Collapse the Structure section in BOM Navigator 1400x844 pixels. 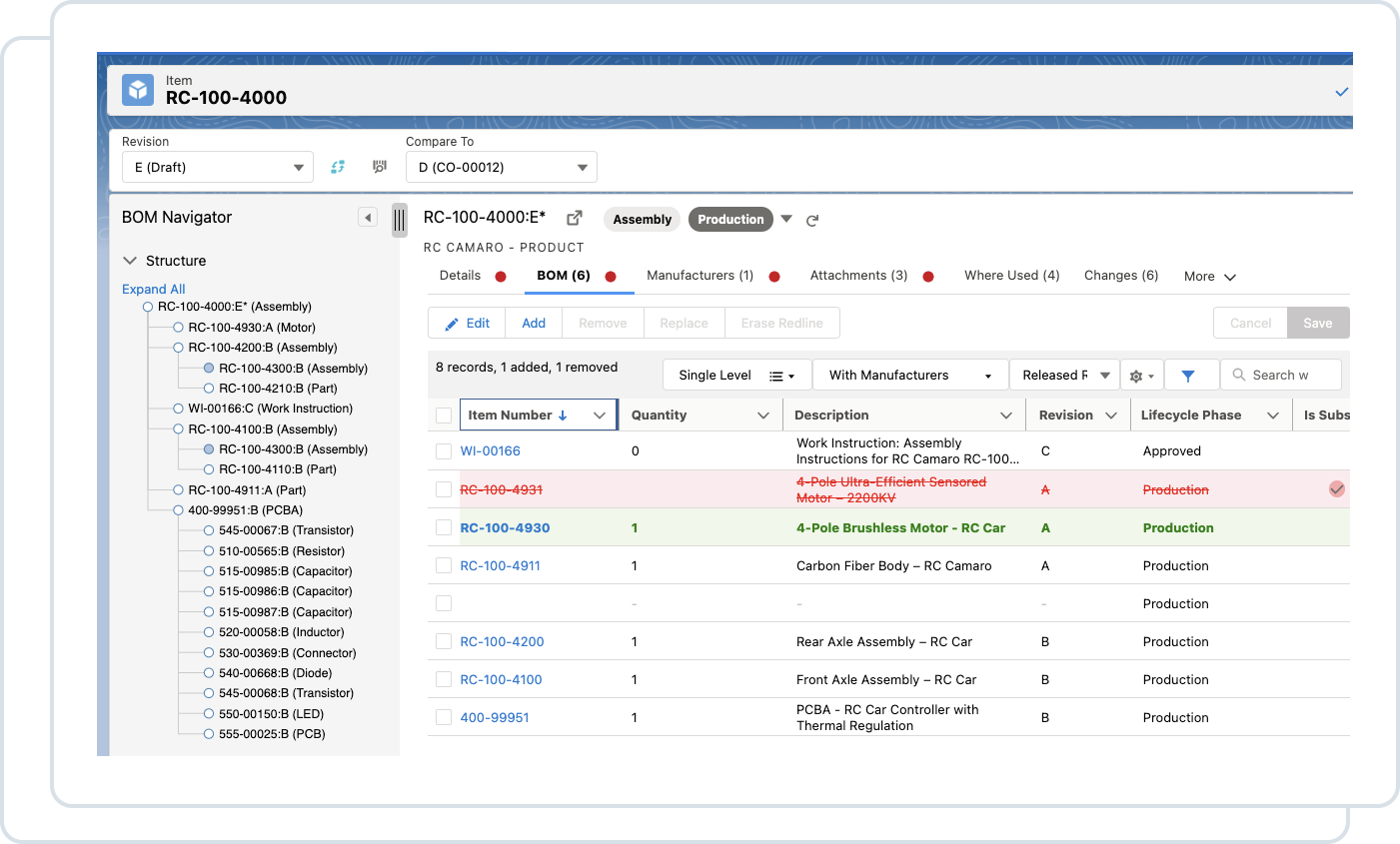[130, 260]
